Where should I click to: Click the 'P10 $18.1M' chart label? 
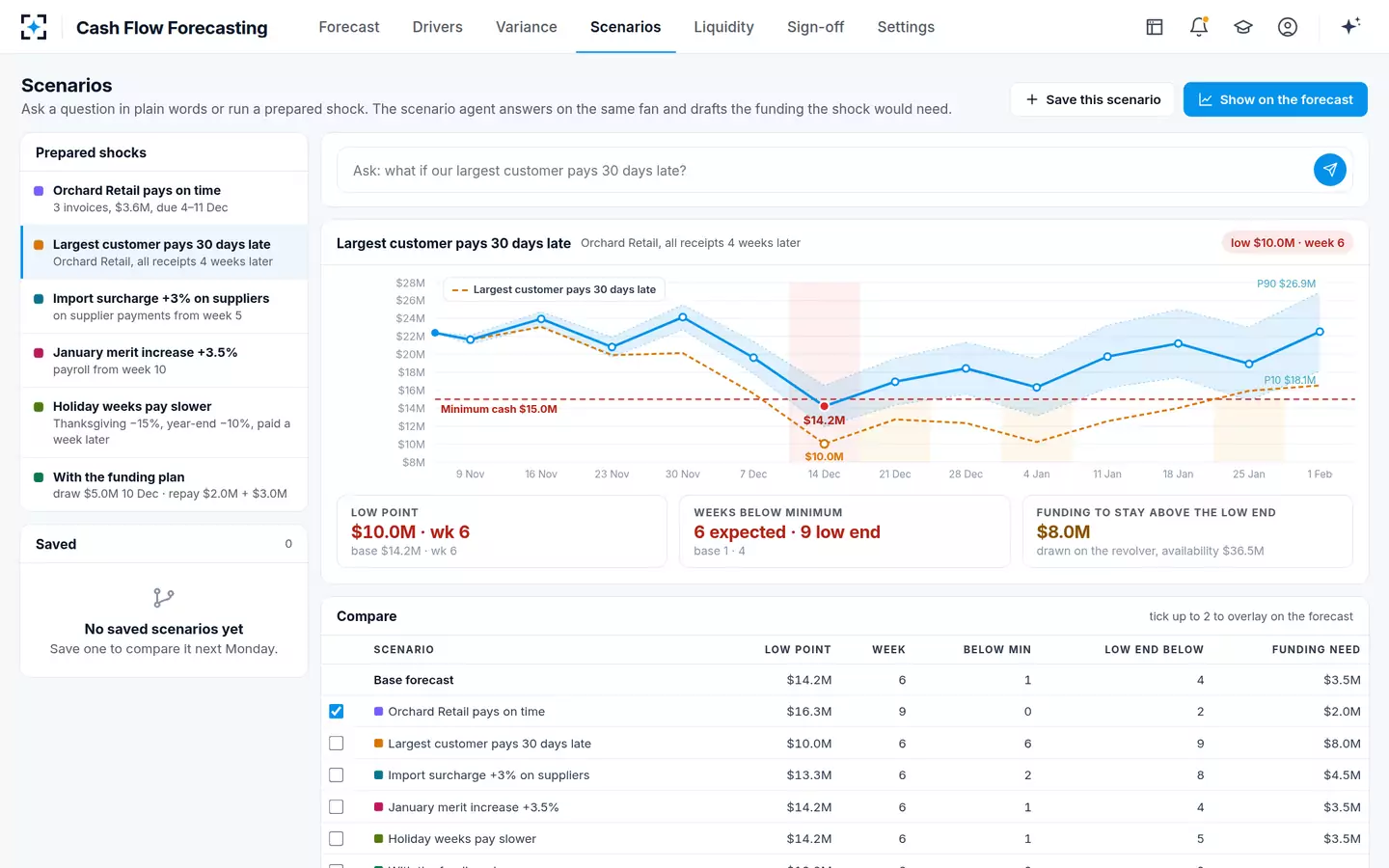pos(1290,380)
